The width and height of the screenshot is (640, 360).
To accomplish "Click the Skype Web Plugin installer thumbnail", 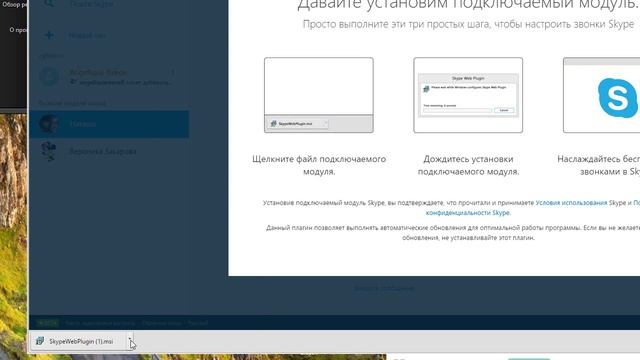I will click(x=468, y=95).
